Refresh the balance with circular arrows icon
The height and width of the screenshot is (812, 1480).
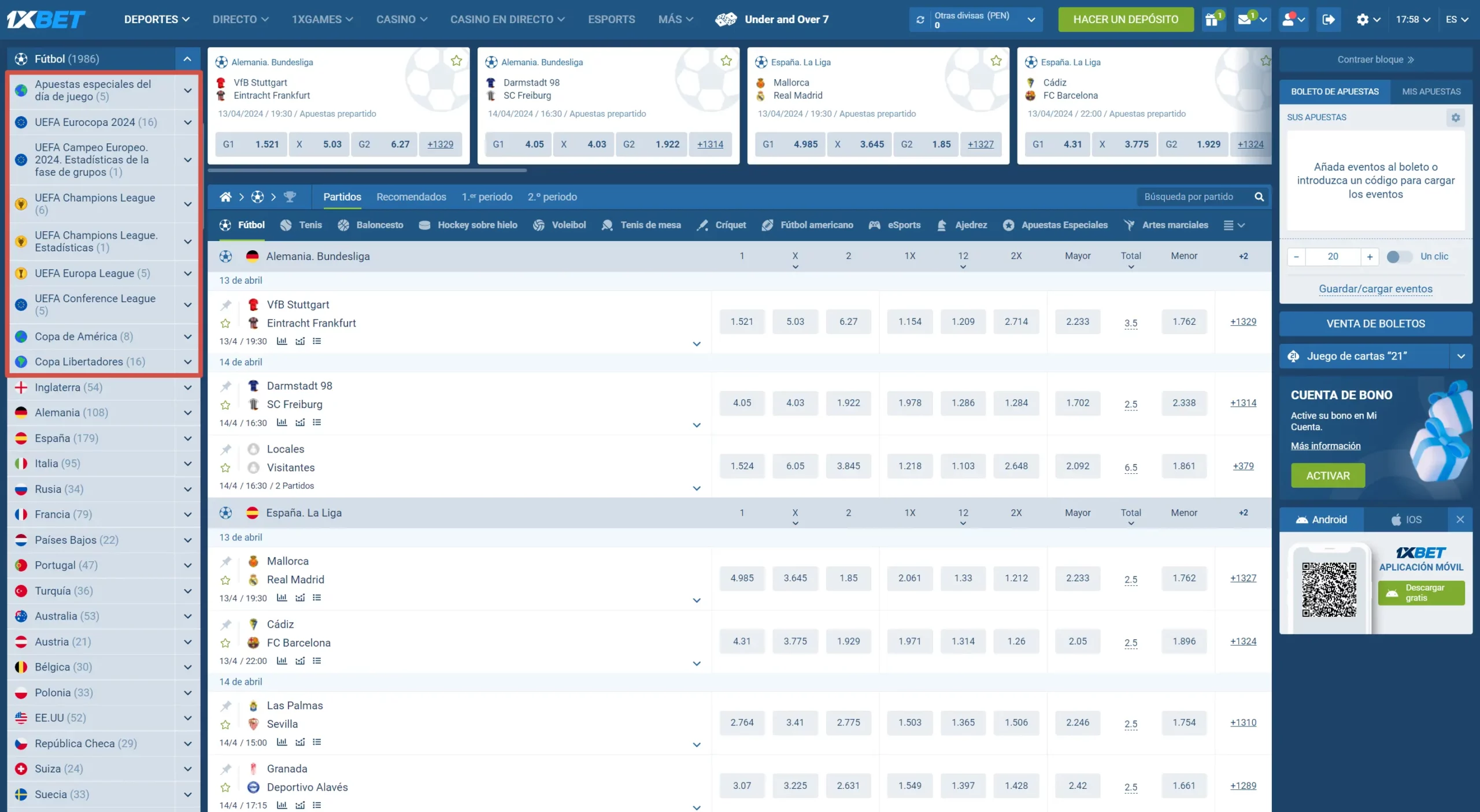point(920,20)
